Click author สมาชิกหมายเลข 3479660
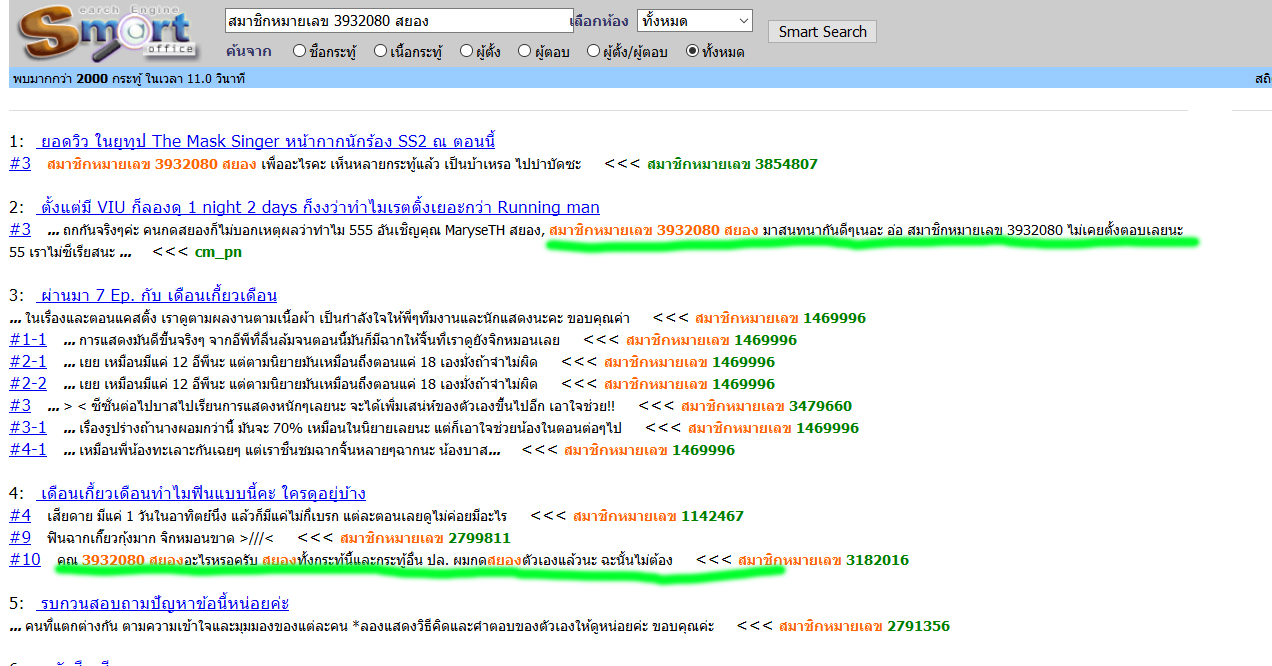1272x666 pixels. click(x=766, y=406)
